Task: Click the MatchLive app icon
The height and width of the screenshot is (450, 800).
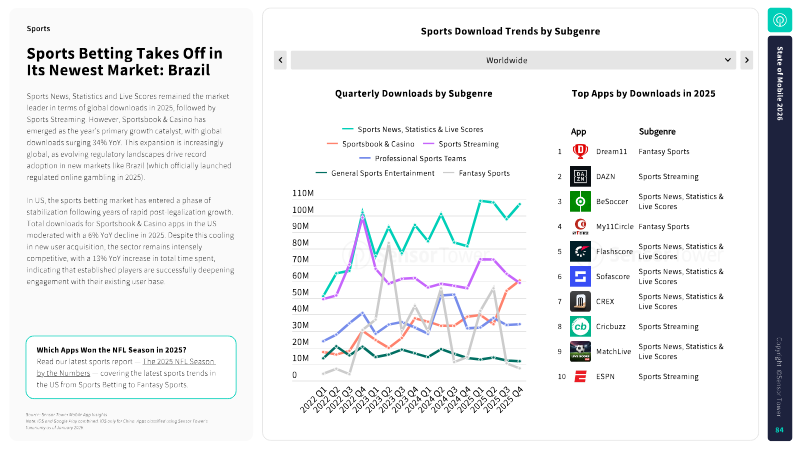Action: (580, 351)
